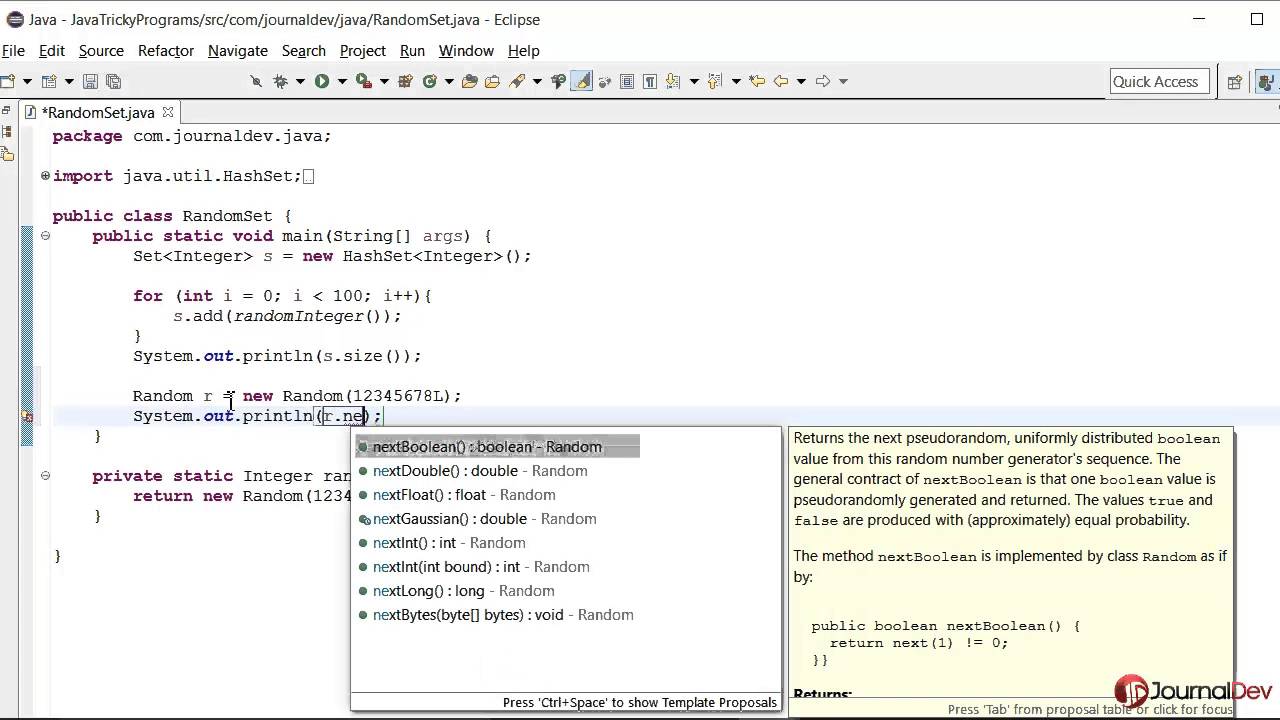Click the Open Task folder icon
Viewport: 1280px width, 720px height.
pyautogui.click(x=493, y=81)
